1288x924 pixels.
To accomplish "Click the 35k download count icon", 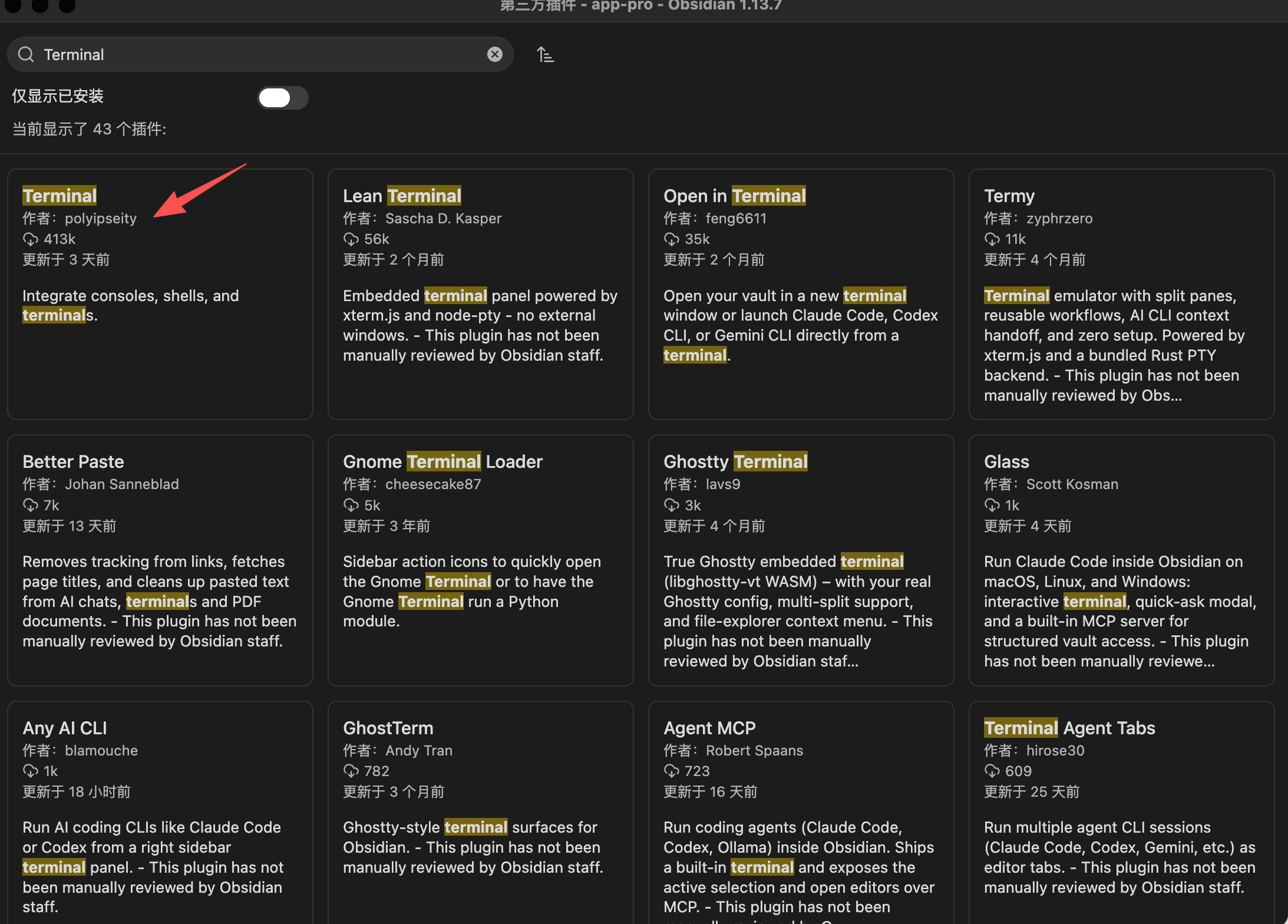I will click(671, 239).
